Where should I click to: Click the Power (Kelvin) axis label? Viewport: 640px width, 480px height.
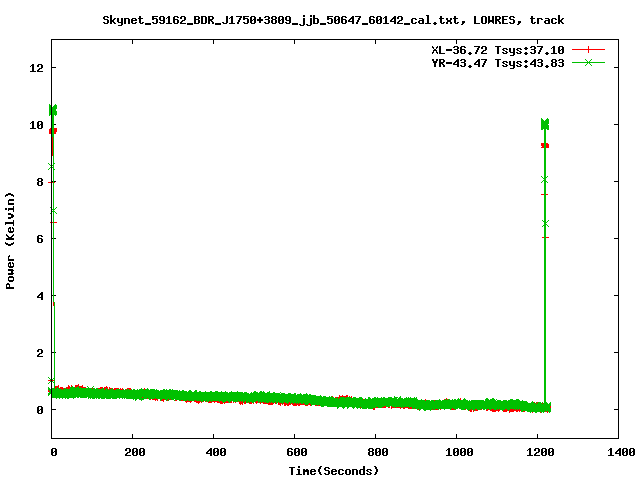click(10, 241)
